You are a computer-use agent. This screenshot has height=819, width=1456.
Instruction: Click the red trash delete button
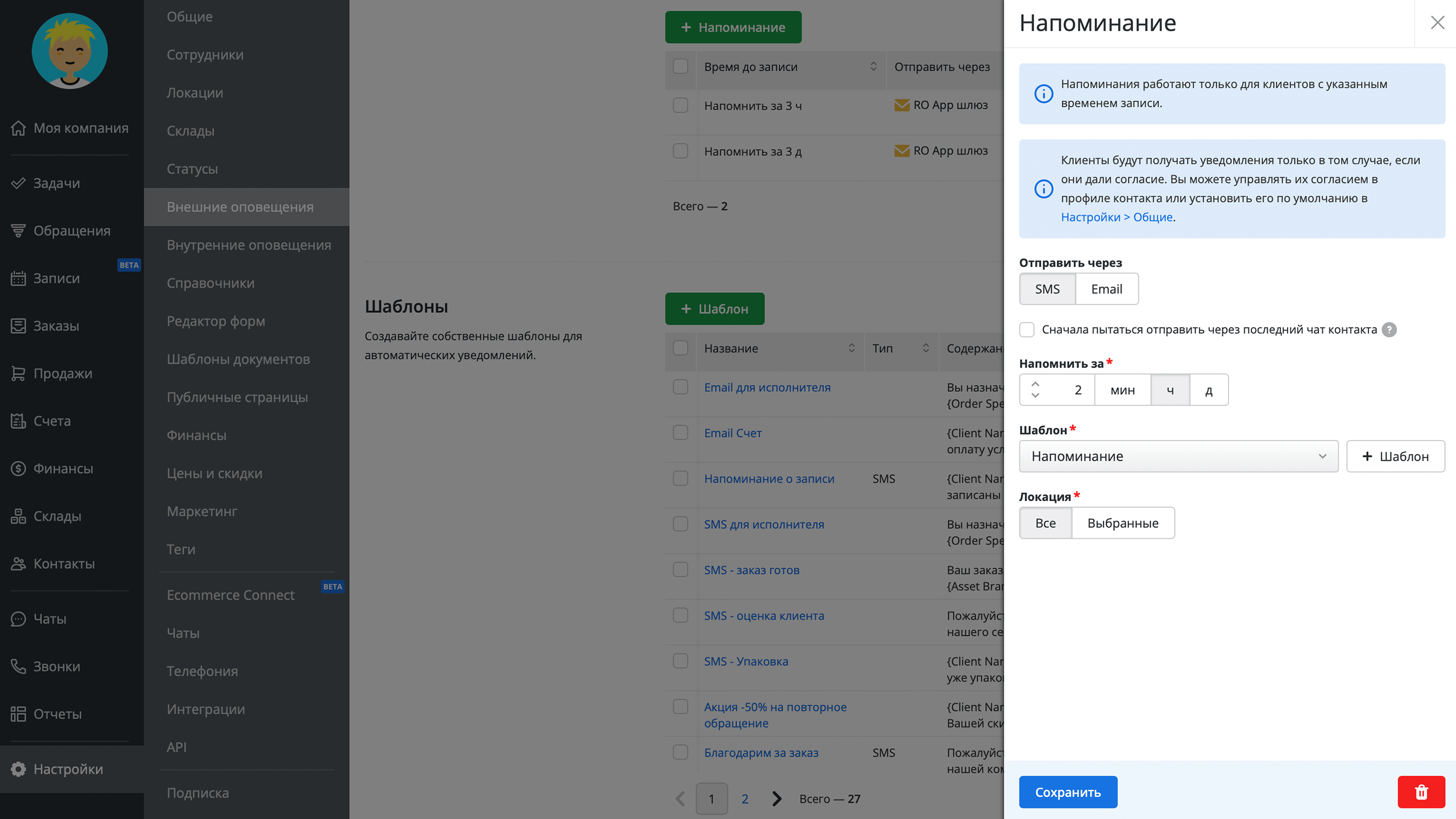pyautogui.click(x=1421, y=792)
